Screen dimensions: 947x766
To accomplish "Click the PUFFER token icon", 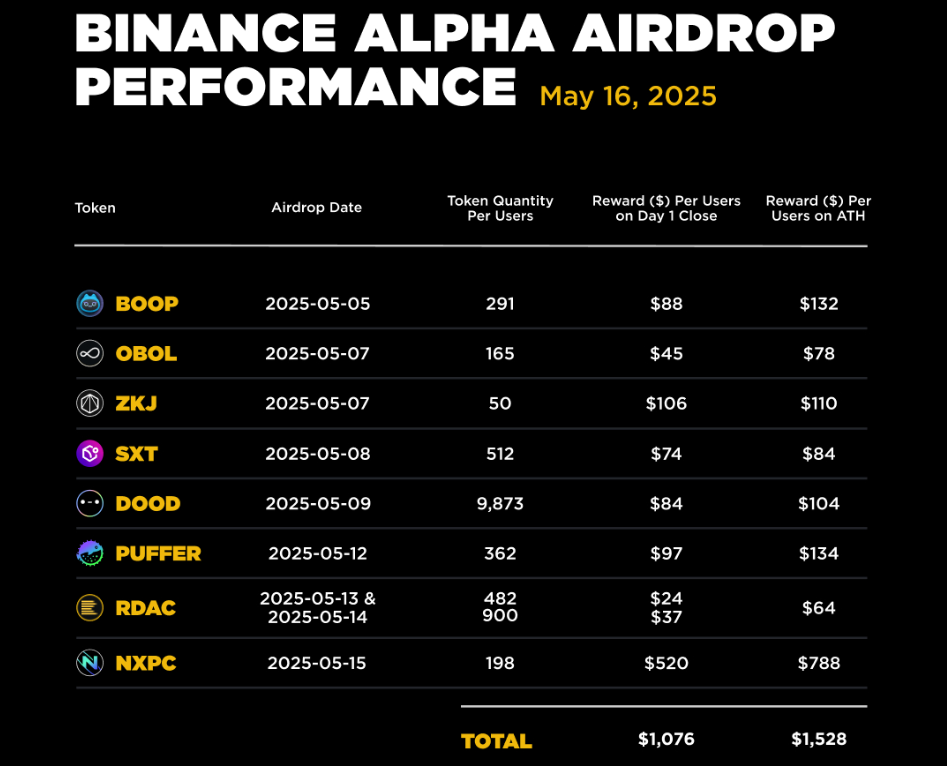I will pyautogui.click(x=90, y=554).
